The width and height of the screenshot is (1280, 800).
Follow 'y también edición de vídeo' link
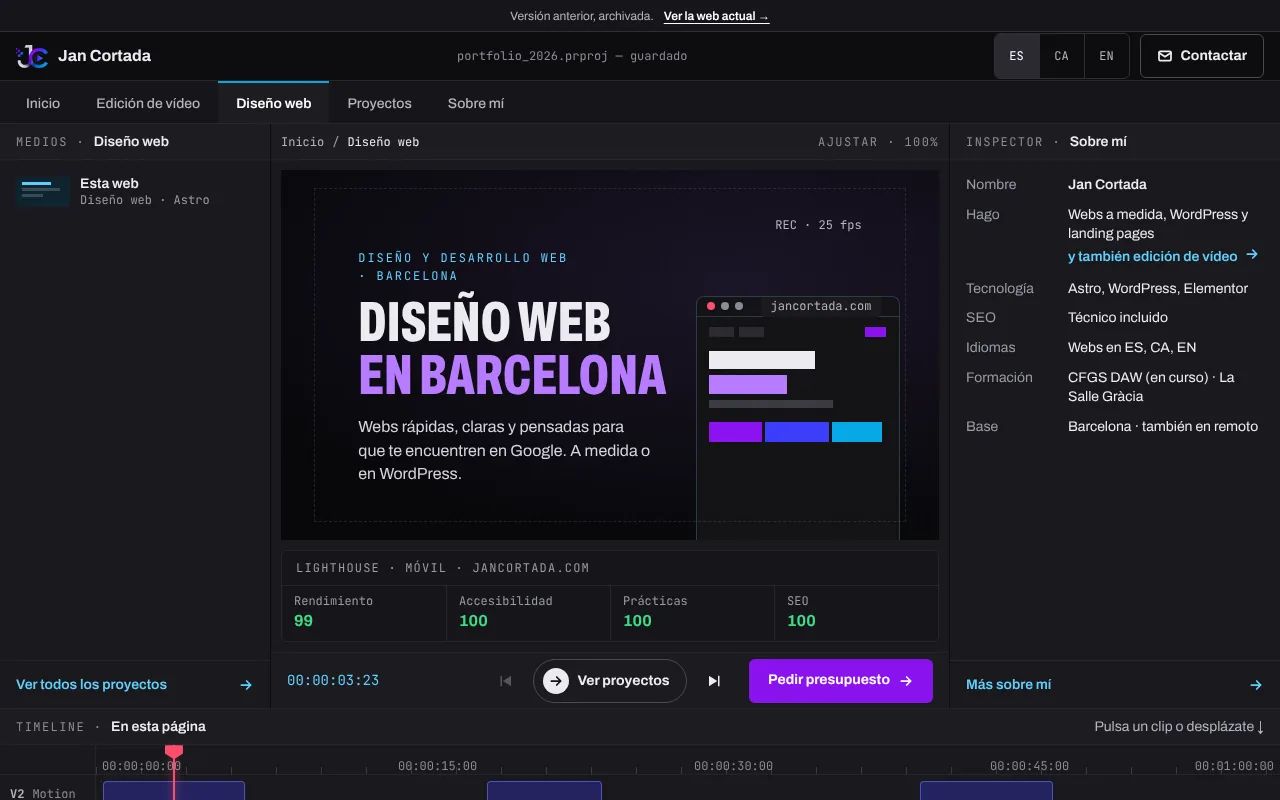point(1163,256)
